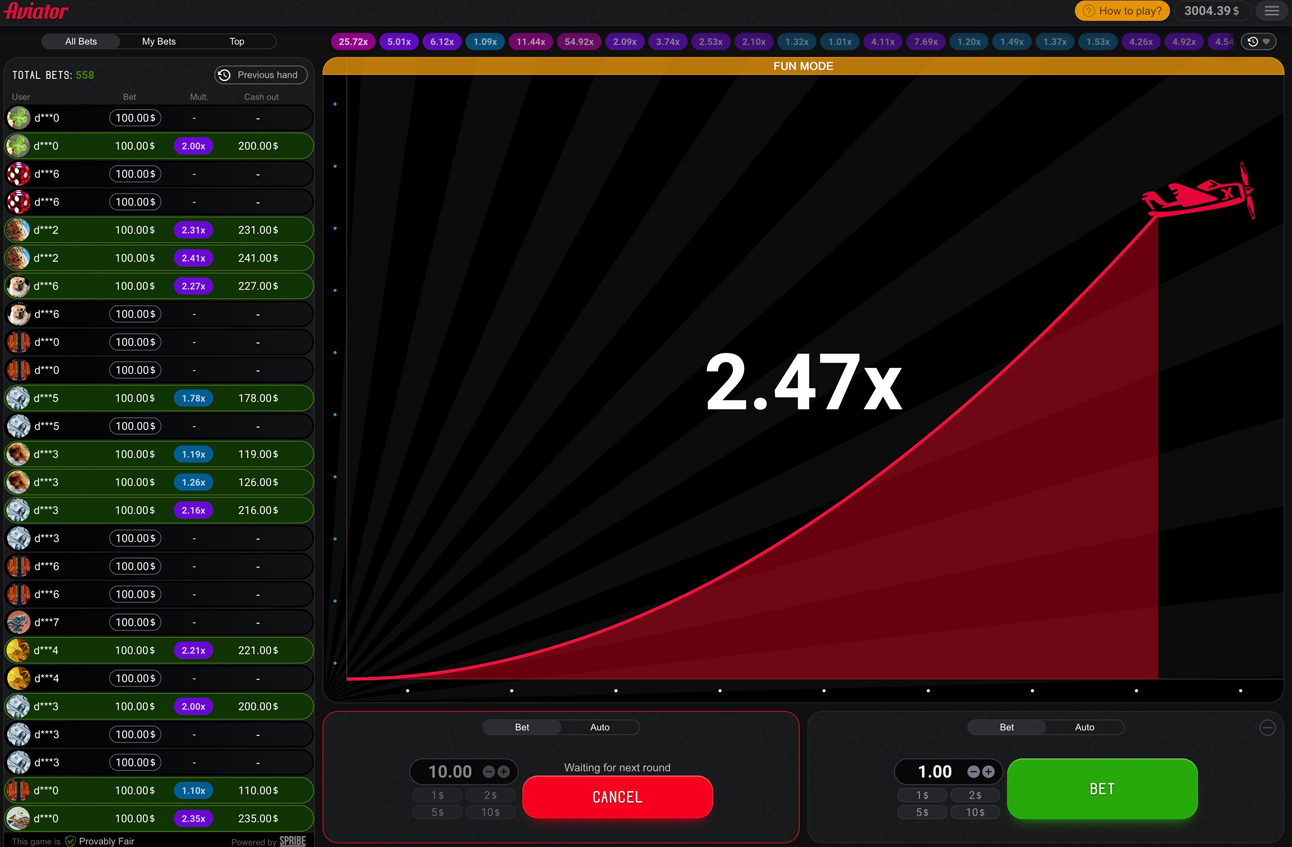Click the avatar in the 2.27x row

18,286
